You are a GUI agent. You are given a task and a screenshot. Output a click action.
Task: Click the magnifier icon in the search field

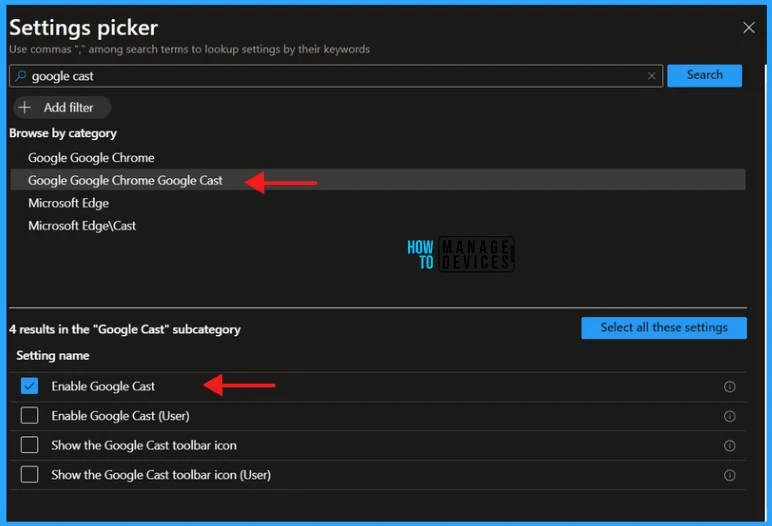coord(20,76)
